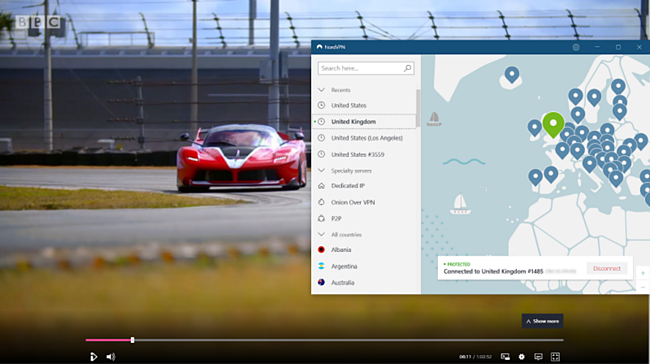The height and width of the screenshot is (364, 650).
Task: Click the 06:11 elapsed time readout
Action: (x=465, y=357)
